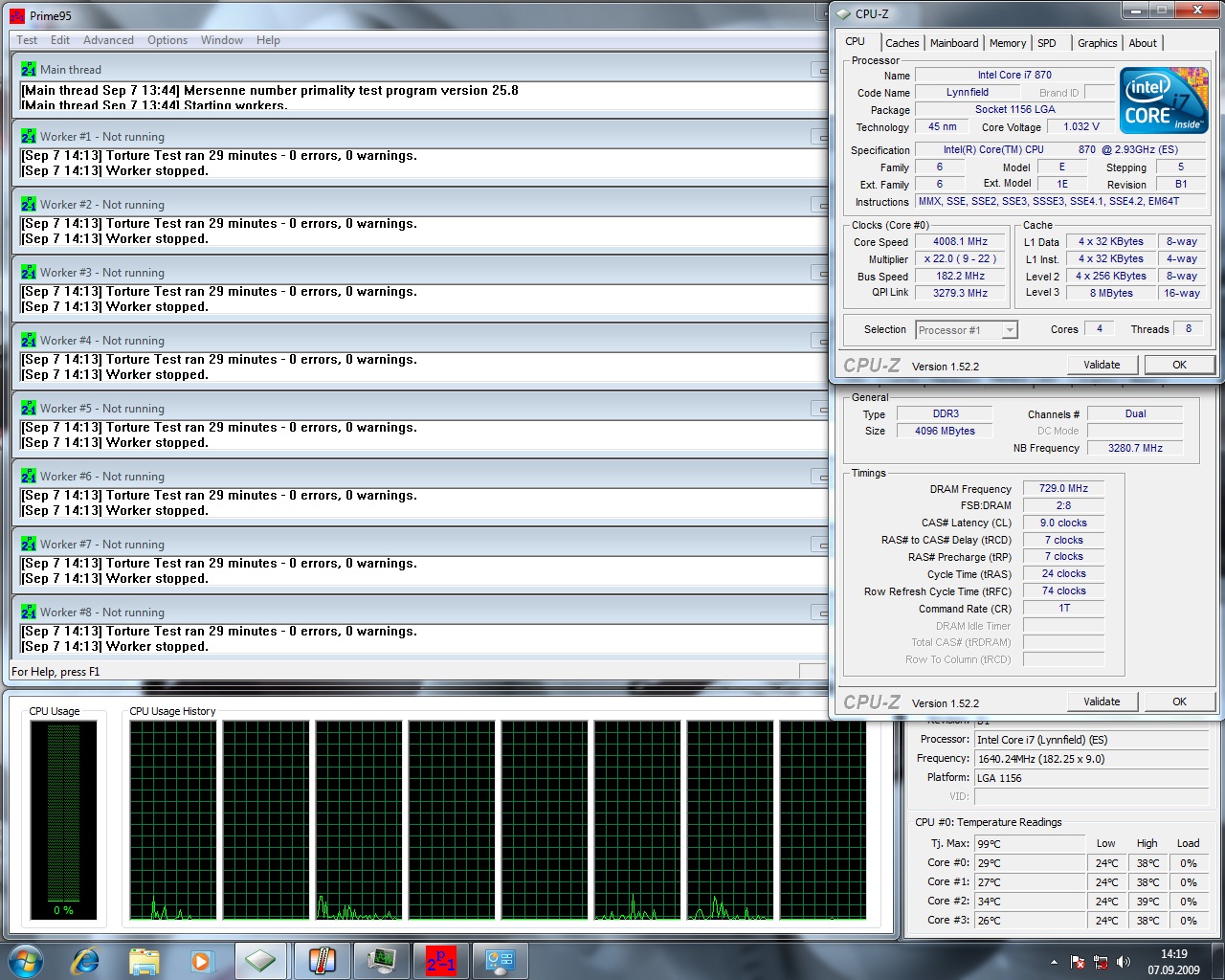Switch to the About tab
The width and height of the screenshot is (1225, 980).
tap(1143, 43)
